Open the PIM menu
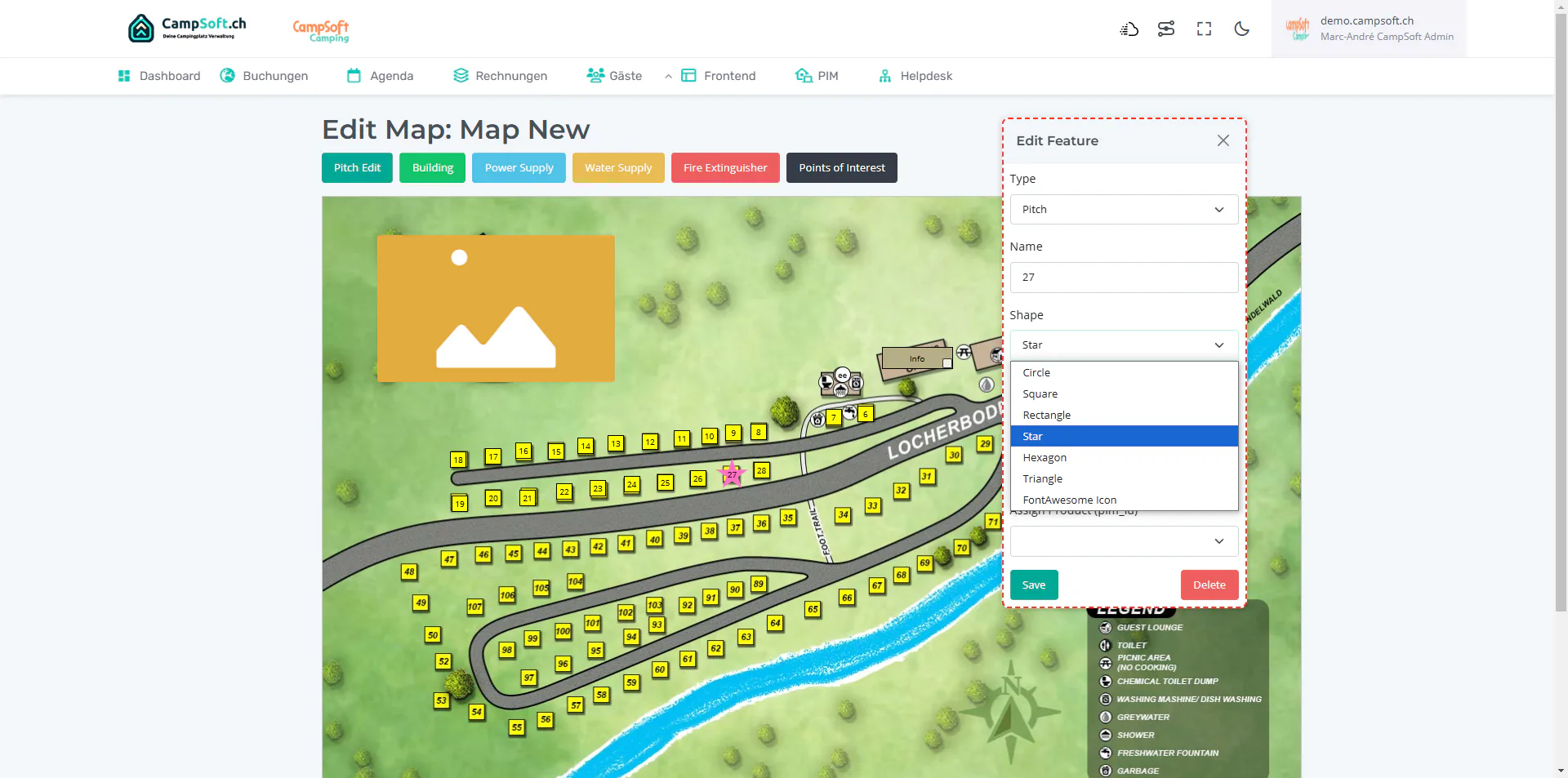This screenshot has width=1568, height=778. (817, 76)
